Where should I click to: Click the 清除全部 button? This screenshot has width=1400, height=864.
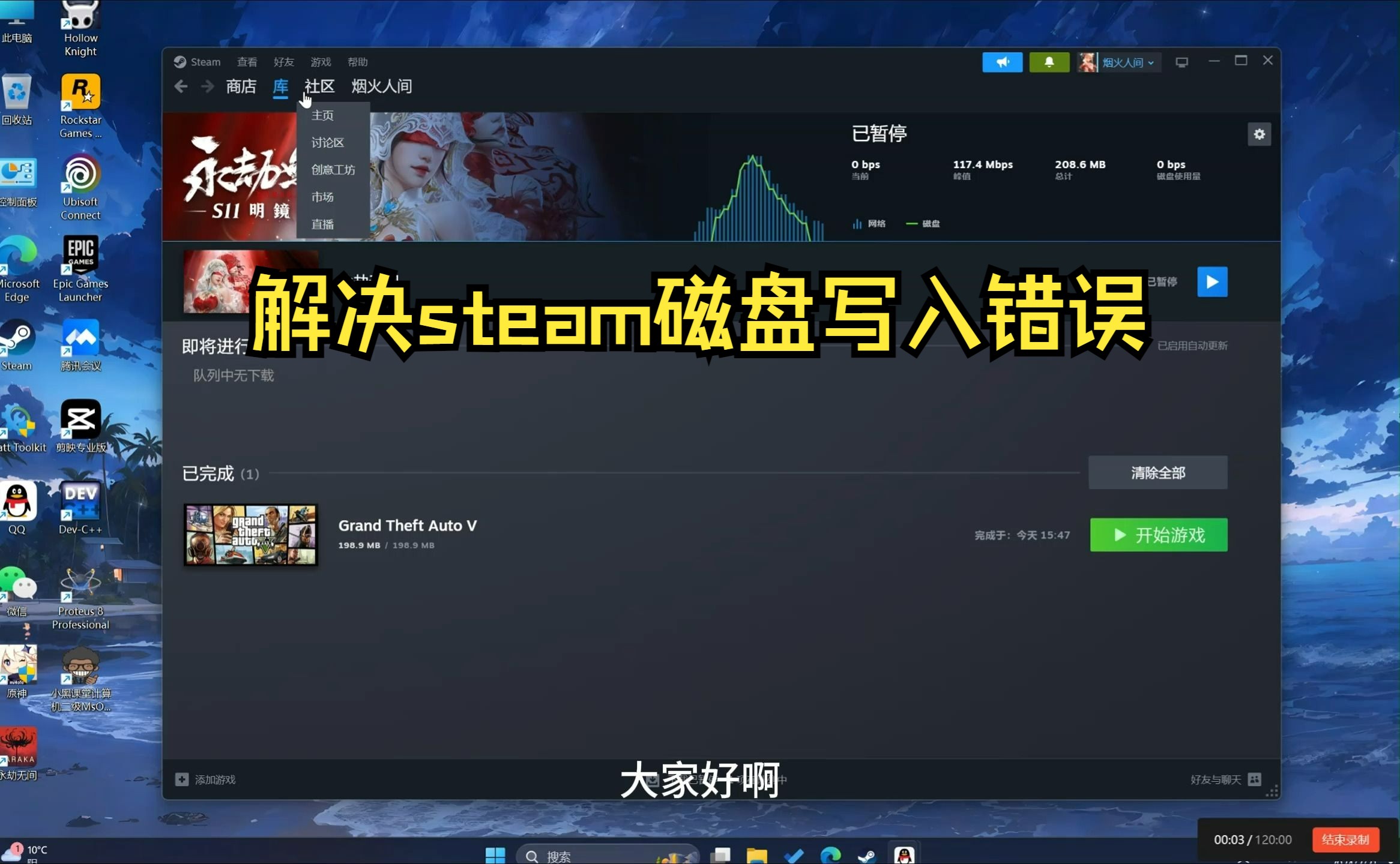[1158, 473]
